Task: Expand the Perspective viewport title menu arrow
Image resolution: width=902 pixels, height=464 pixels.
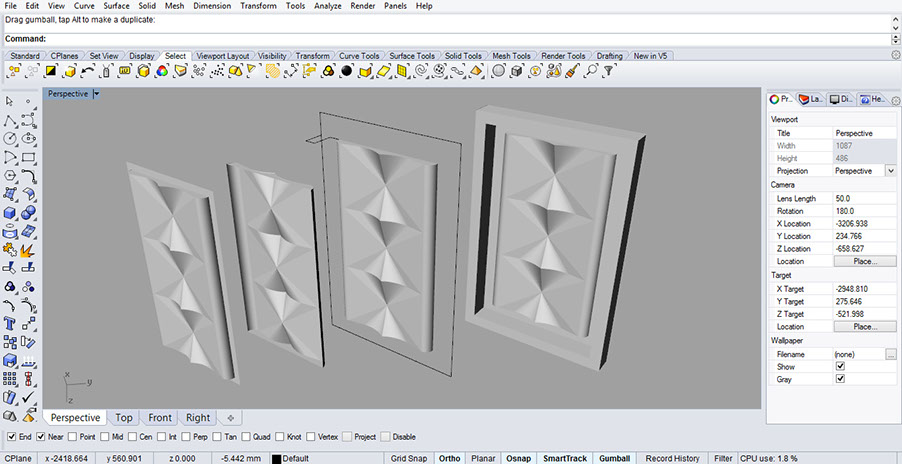Action: point(96,94)
